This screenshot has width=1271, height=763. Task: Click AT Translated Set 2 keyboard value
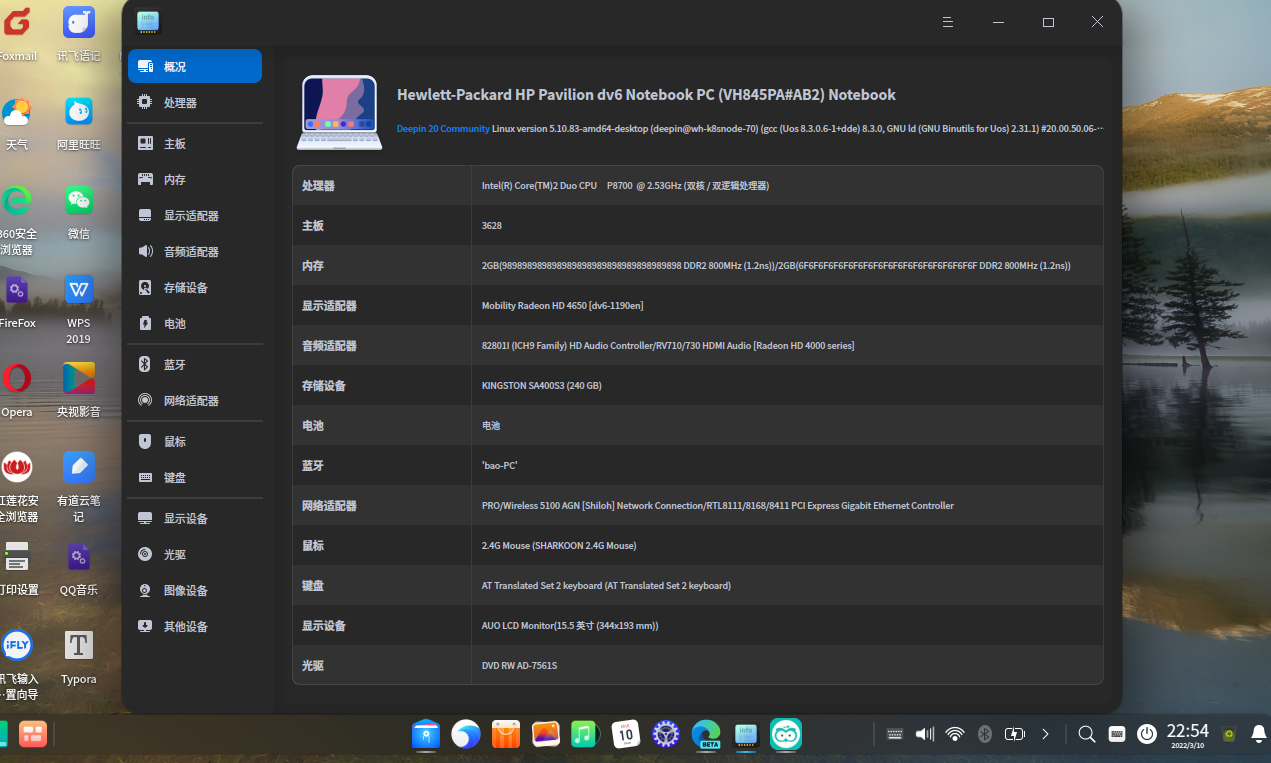pos(606,585)
